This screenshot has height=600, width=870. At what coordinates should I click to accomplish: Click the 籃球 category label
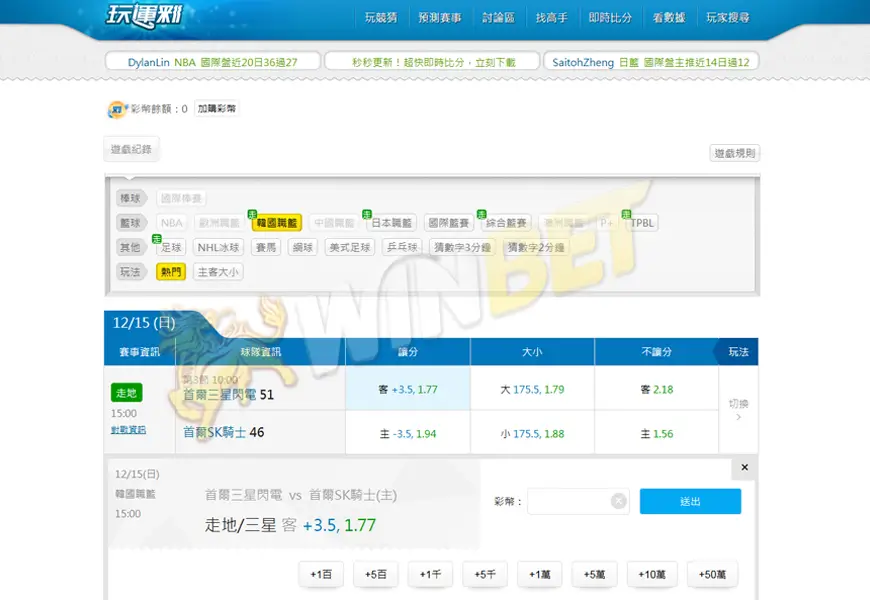[x=130, y=223]
